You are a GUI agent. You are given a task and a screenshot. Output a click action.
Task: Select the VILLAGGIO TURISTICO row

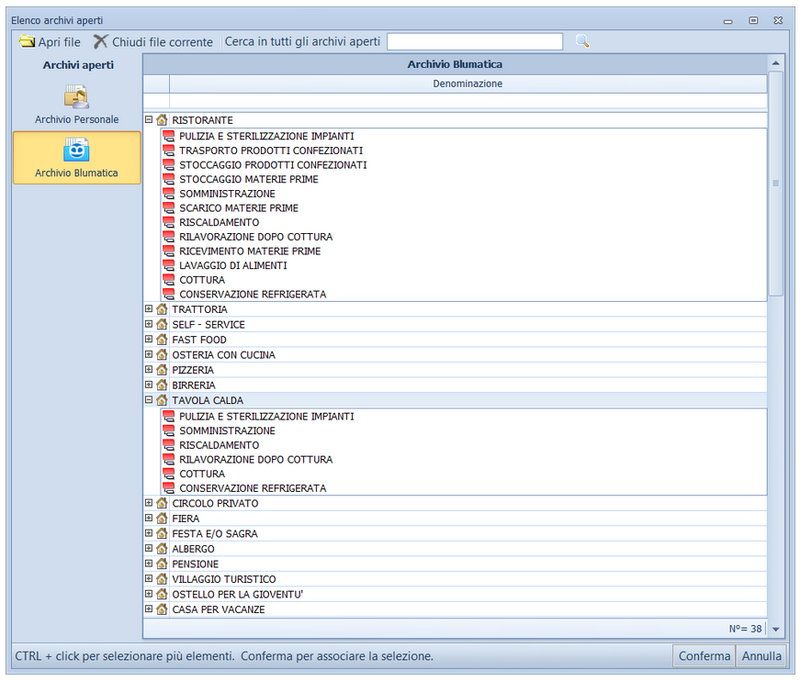(224, 579)
